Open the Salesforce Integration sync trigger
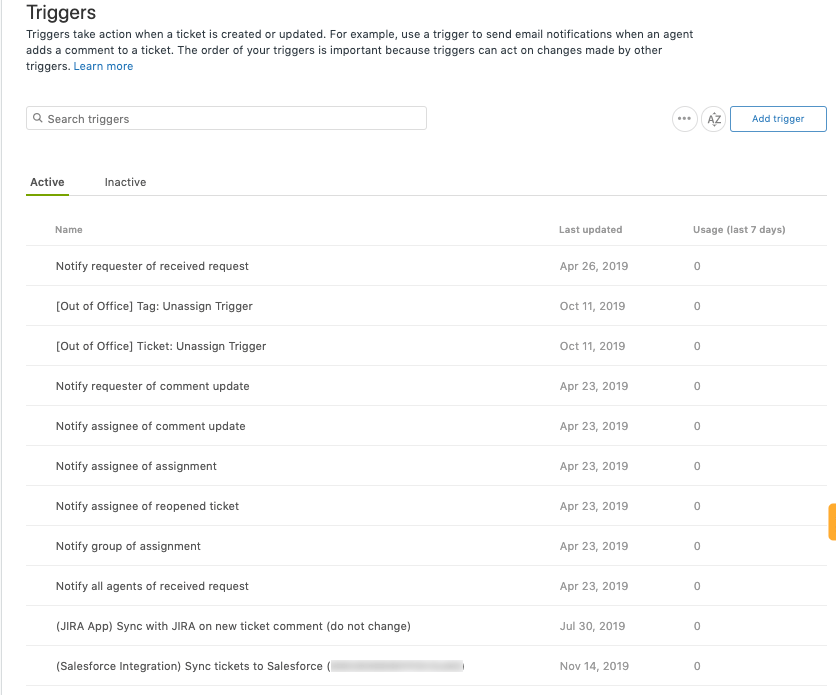Image resolution: width=836 pixels, height=695 pixels. pyautogui.click(x=260, y=666)
